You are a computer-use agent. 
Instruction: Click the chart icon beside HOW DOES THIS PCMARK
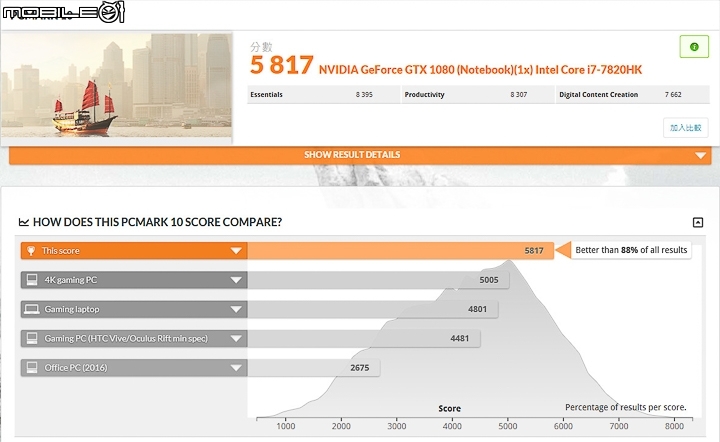click(x=23, y=222)
